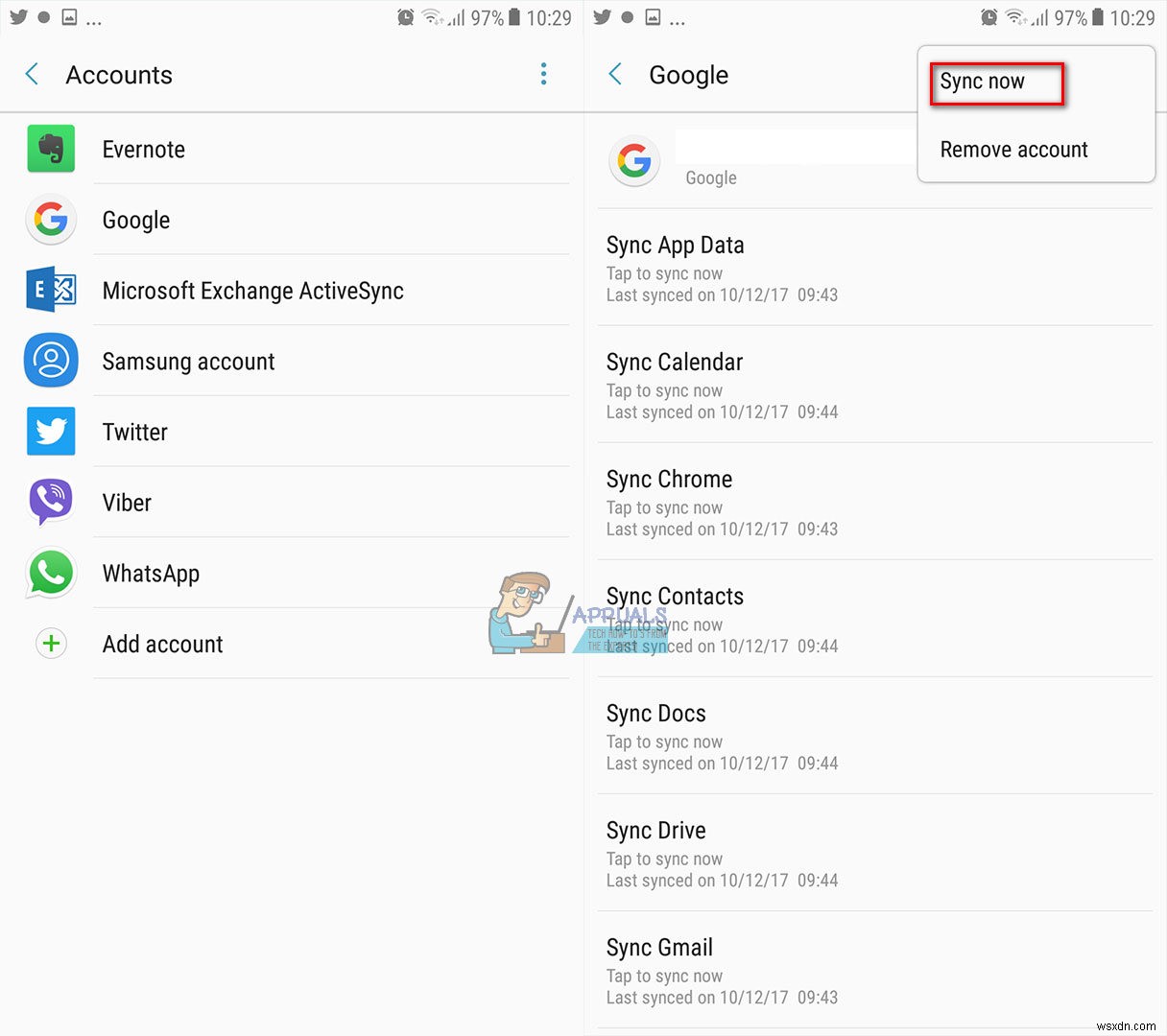The height and width of the screenshot is (1036, 1167).
Task: Tap Sync Calendar to sync now
Action: tap(674, 362)
